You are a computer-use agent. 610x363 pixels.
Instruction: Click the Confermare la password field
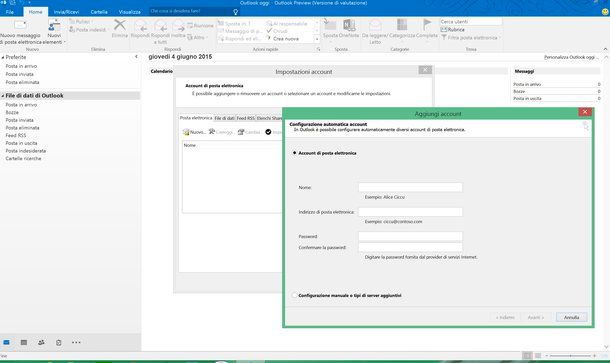[x=410, y=247]
